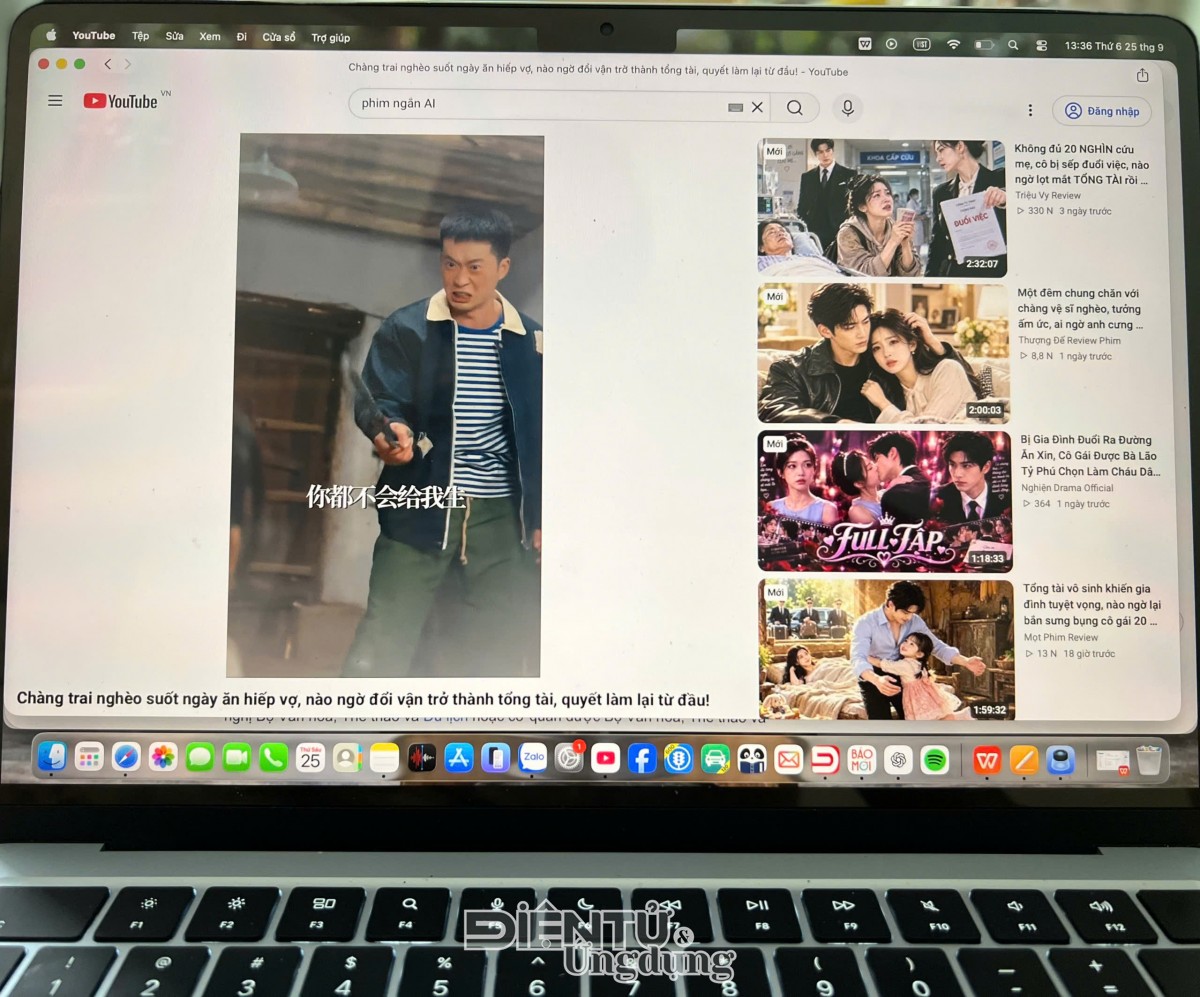The height and width of the screenshot is (997, 1200).
Task: Open Messages from the Dock
Action: point(200,757)
